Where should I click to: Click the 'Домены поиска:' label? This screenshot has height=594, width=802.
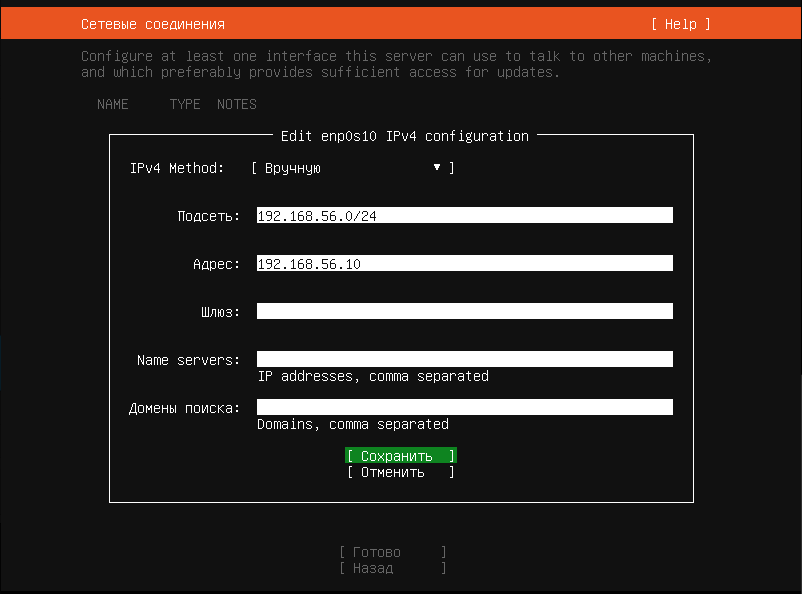coord(185,408)
